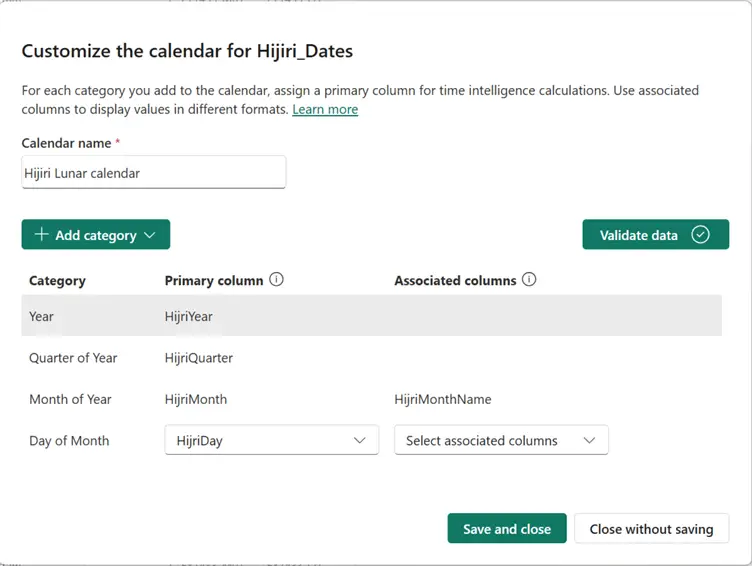Click the Associated columns info icon
This screenshot has width=752, height=566.
(x=530, y=280)
